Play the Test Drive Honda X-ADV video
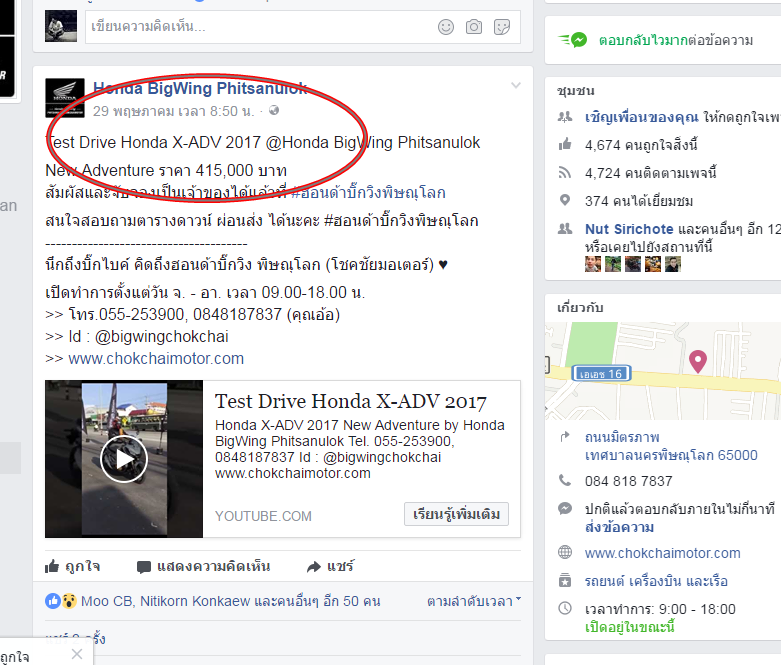Image resolution: width=781 pixels, height=665 pixels. click(124, 459)
